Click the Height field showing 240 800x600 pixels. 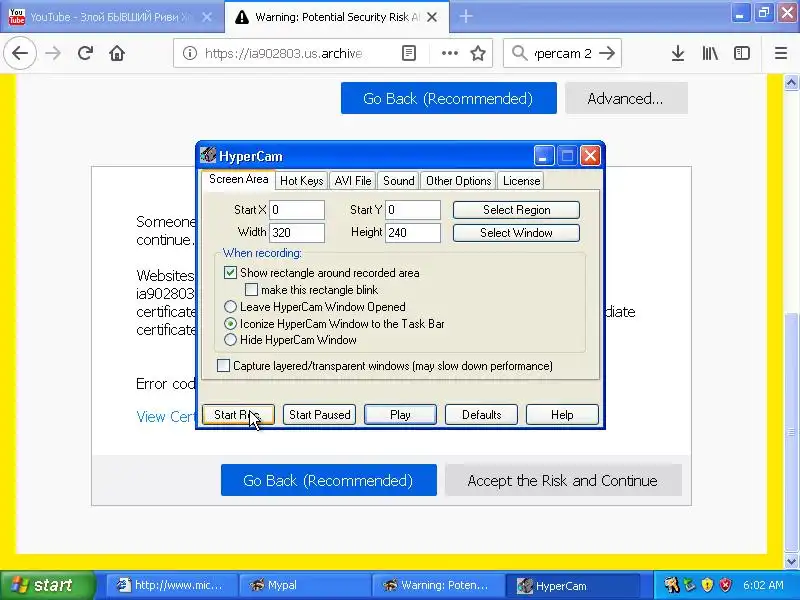[x=413, y=233]
